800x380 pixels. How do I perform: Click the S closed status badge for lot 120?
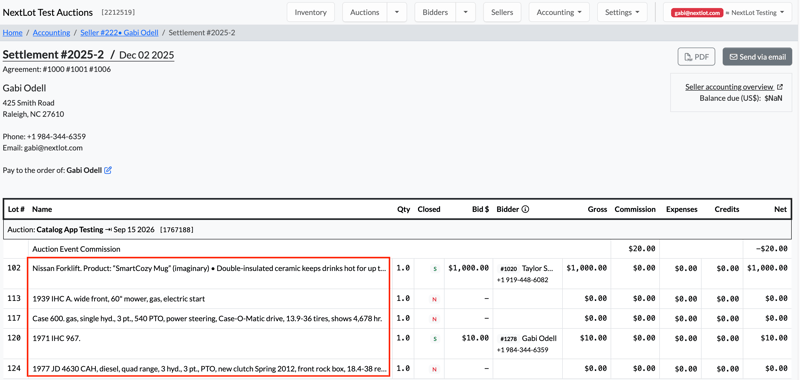435,339
